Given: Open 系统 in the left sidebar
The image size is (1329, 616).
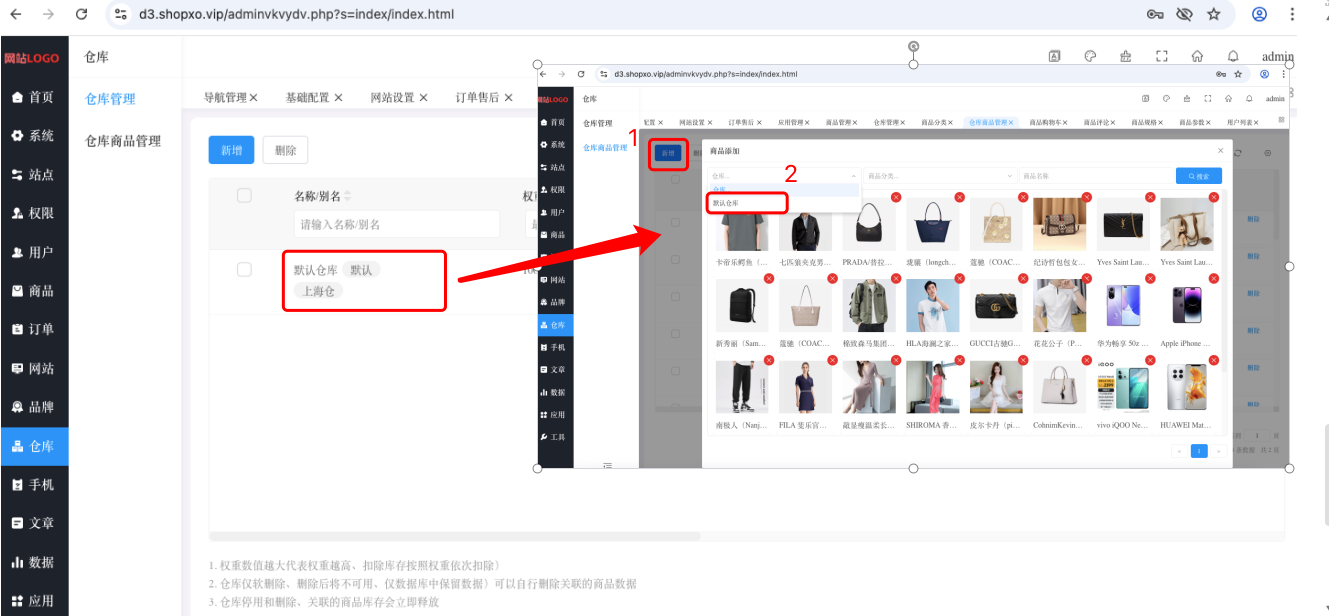Looking at the screenshot, I should [x=34, y=136].
